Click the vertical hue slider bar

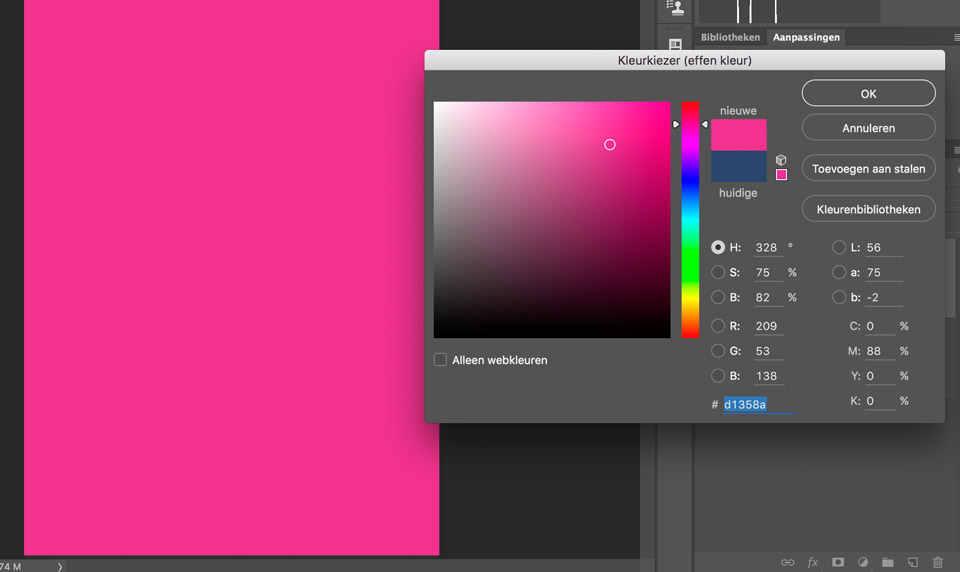coord(690,220)
